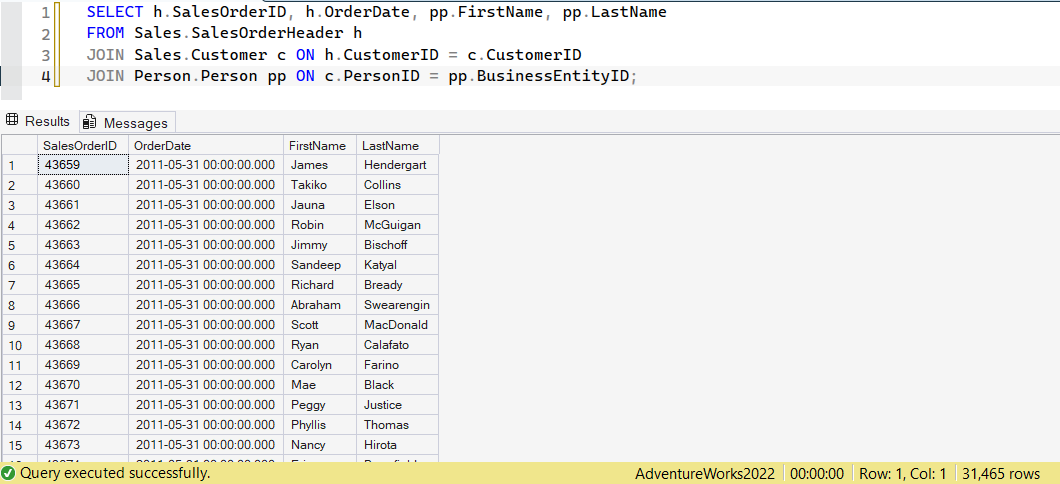Select FirstName cell Jauna
The image size is (1060, 484).
(320, 205)
